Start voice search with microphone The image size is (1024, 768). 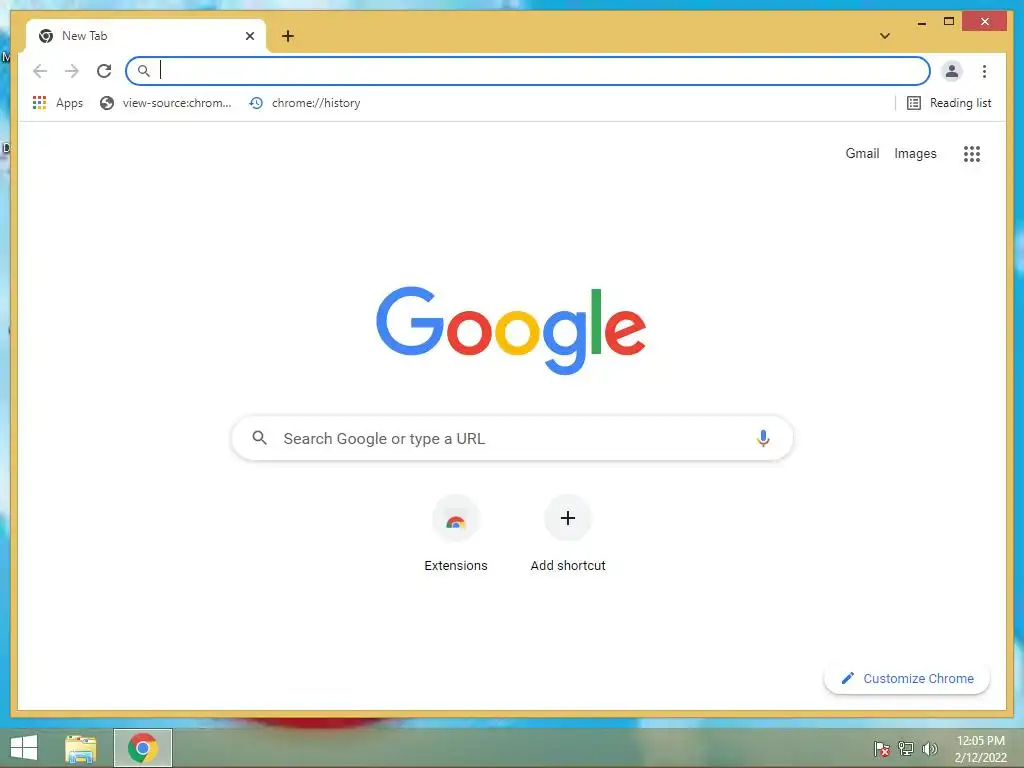[763, 438]
